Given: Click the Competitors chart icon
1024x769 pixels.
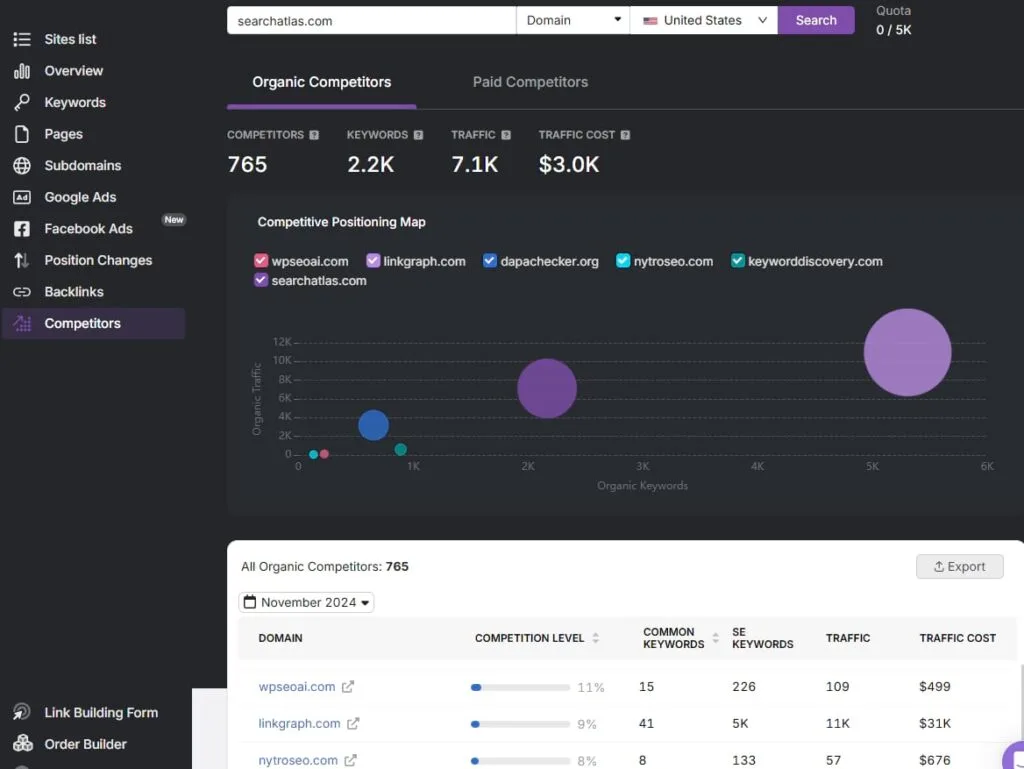Looking at the screenshot, I should [22, 323].
